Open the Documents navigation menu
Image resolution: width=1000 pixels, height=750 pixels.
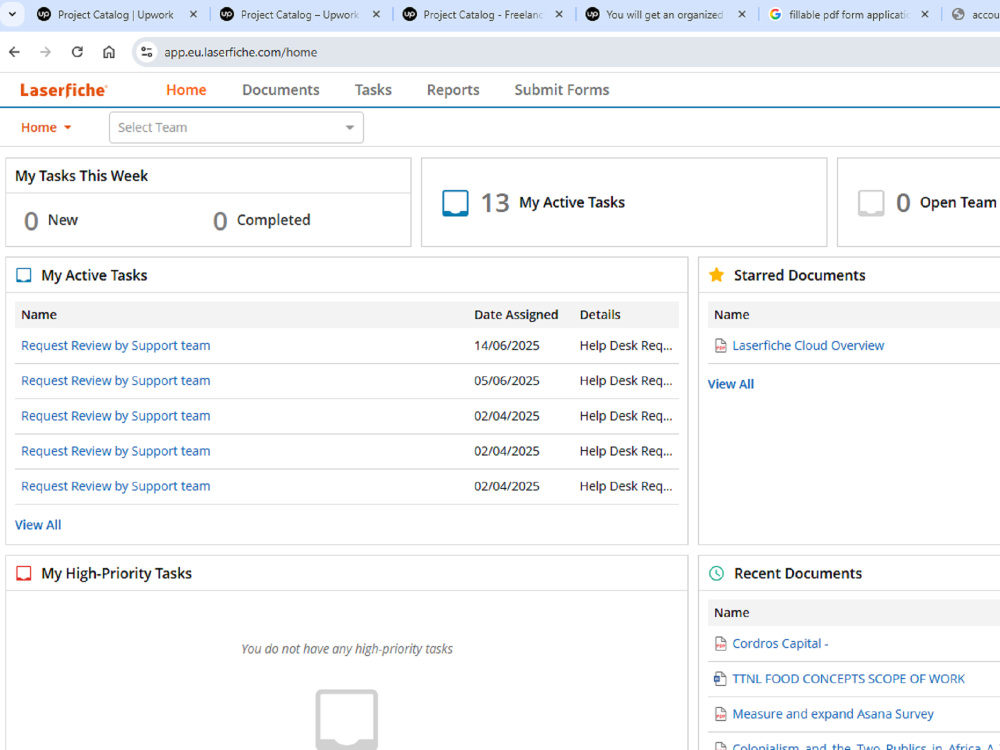coord(281,90)
